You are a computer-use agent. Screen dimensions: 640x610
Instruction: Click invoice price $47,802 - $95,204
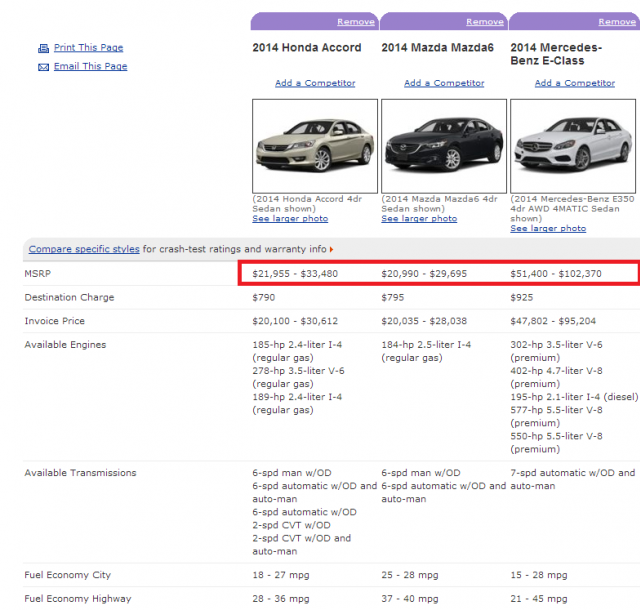(553, 321)
